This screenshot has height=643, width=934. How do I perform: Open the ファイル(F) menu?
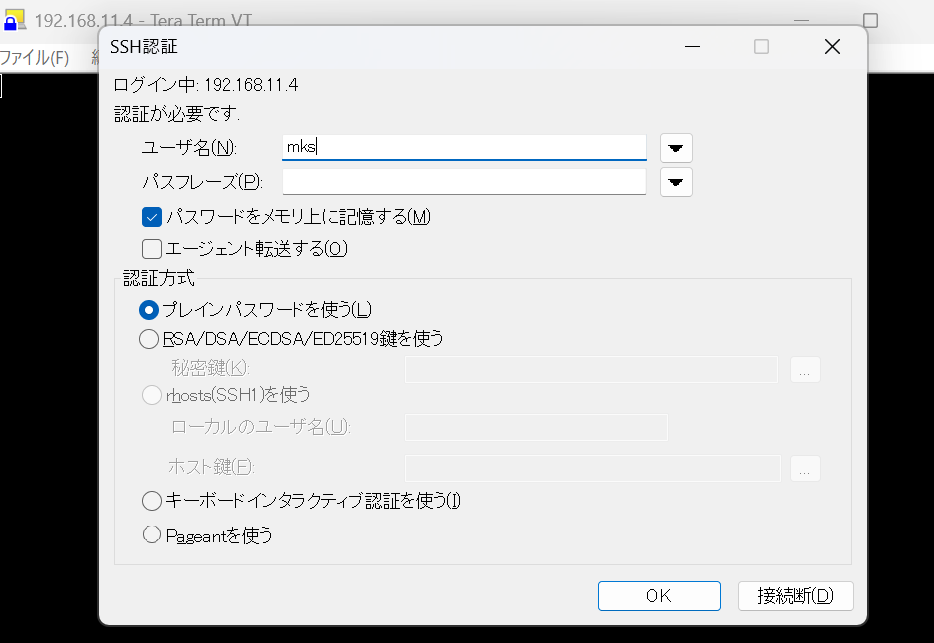click(x=35, y=57)
